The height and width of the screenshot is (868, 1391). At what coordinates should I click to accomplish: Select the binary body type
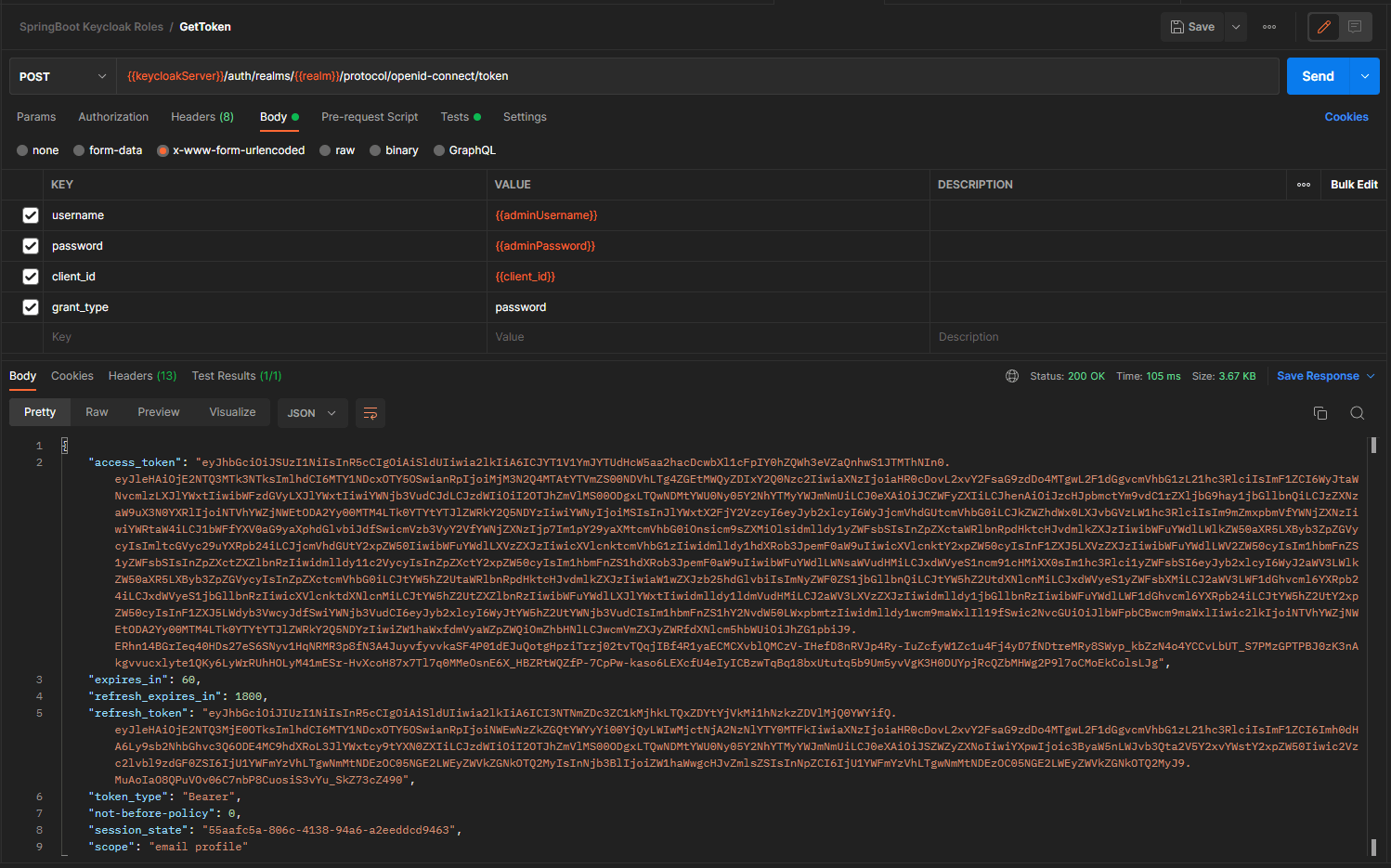click(394, 150)
